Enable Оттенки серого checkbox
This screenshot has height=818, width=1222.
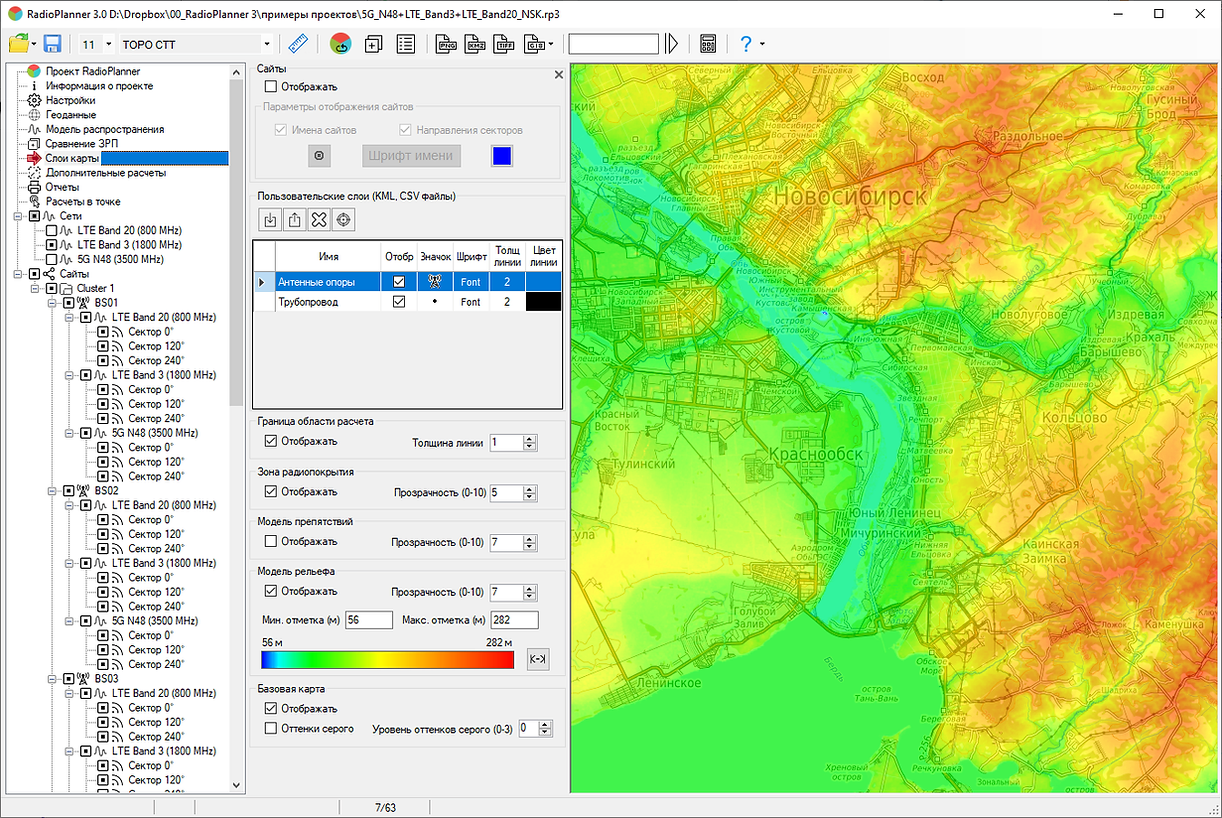[x=271, y=728]
